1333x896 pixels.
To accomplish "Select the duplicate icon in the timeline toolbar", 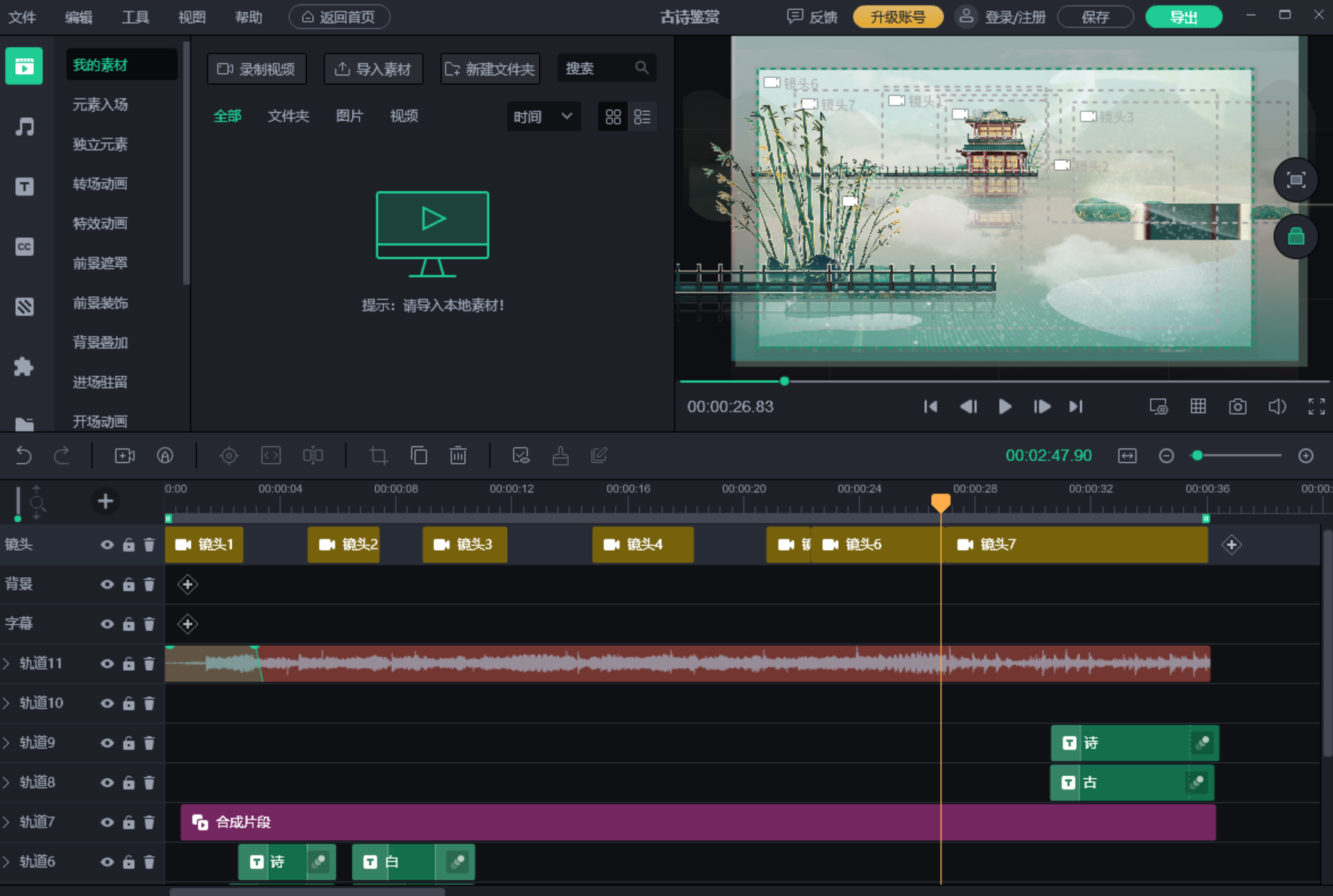I will (x=419, y=456).
